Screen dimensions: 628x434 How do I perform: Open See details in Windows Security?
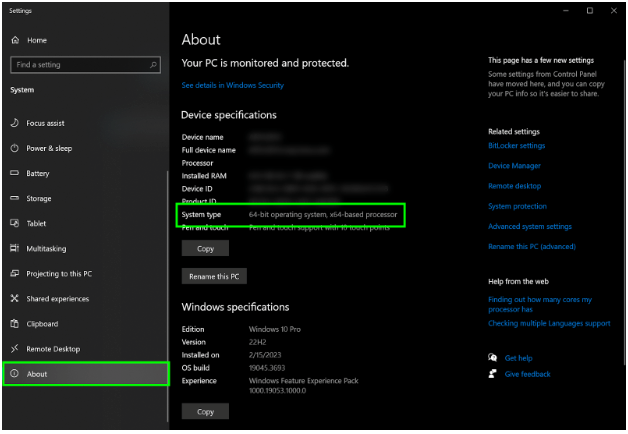pos(233,85)
